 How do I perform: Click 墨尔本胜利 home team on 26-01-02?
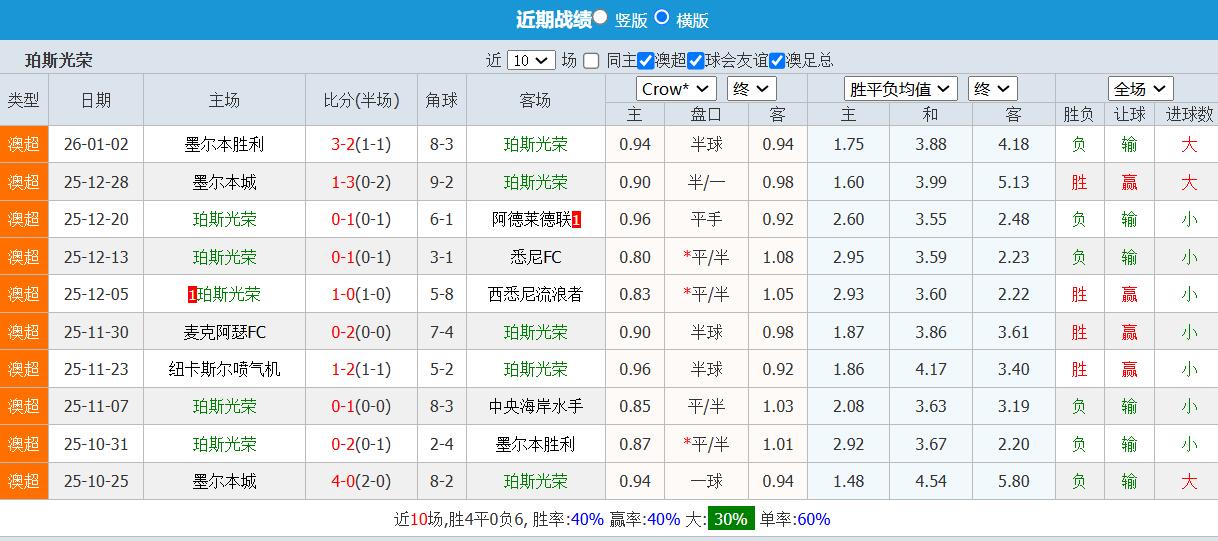coord(225,144)
